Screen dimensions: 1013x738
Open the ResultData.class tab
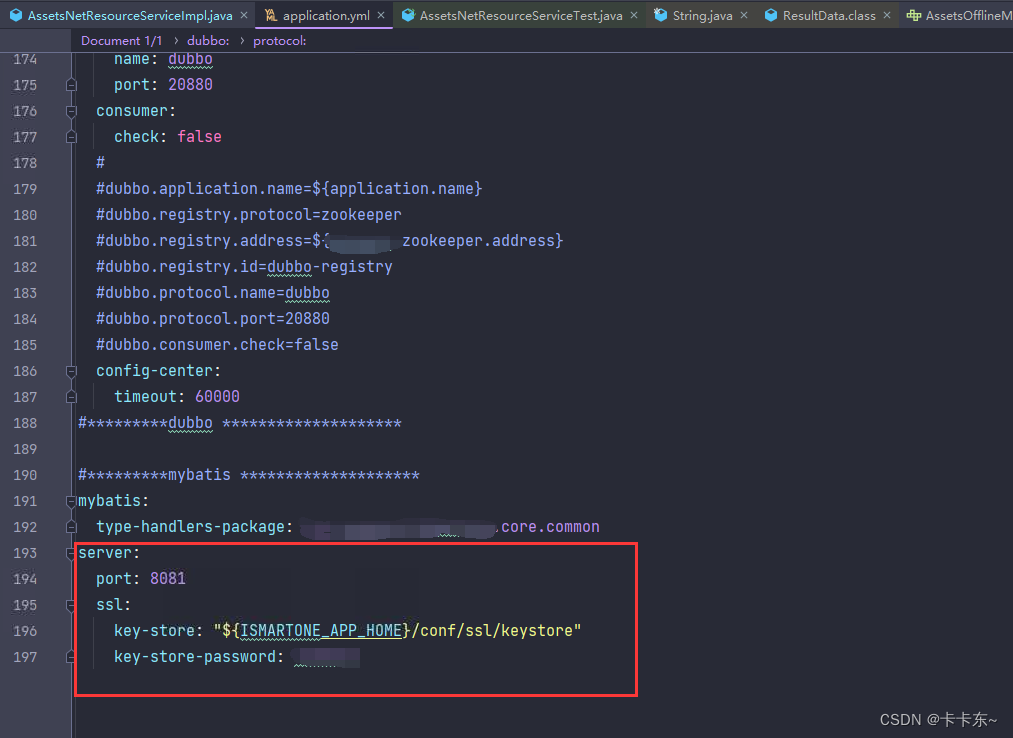[x=829, y=16]
